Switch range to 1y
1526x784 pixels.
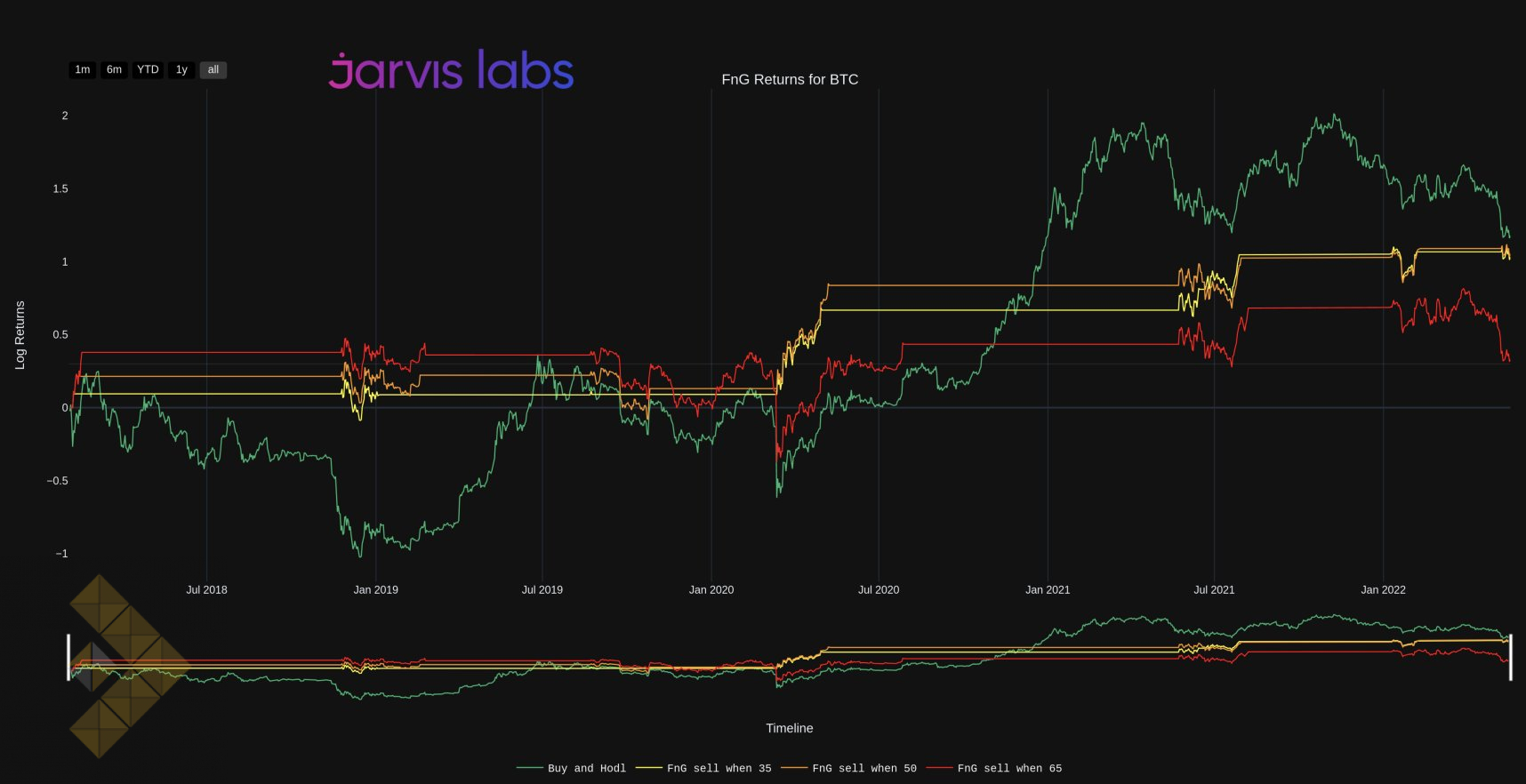[181, 69]
